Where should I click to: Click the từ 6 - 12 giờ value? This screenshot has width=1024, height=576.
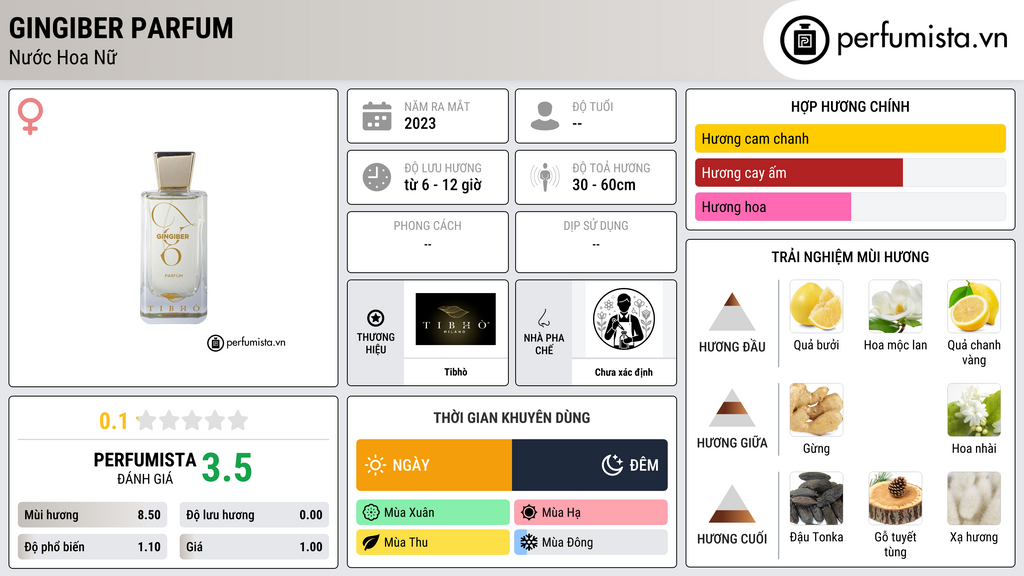pyautogui.click(x=443, y=185)
